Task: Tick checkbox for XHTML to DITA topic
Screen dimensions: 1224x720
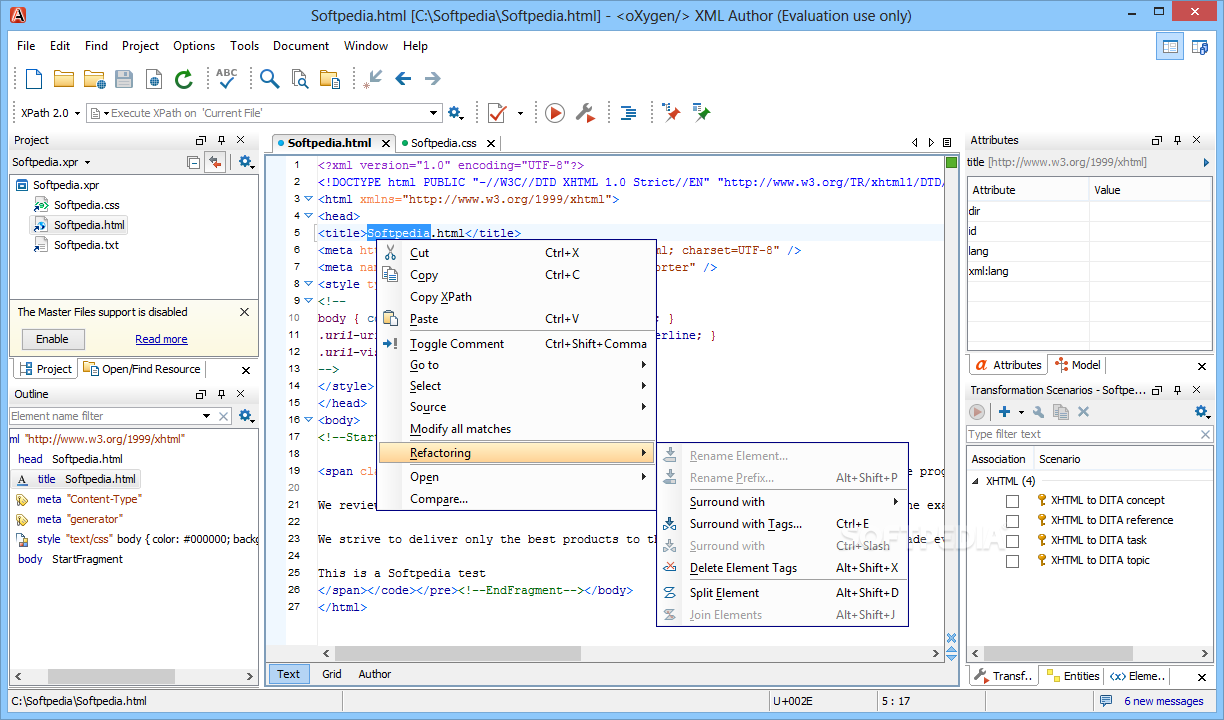Action: (1012, 561)
